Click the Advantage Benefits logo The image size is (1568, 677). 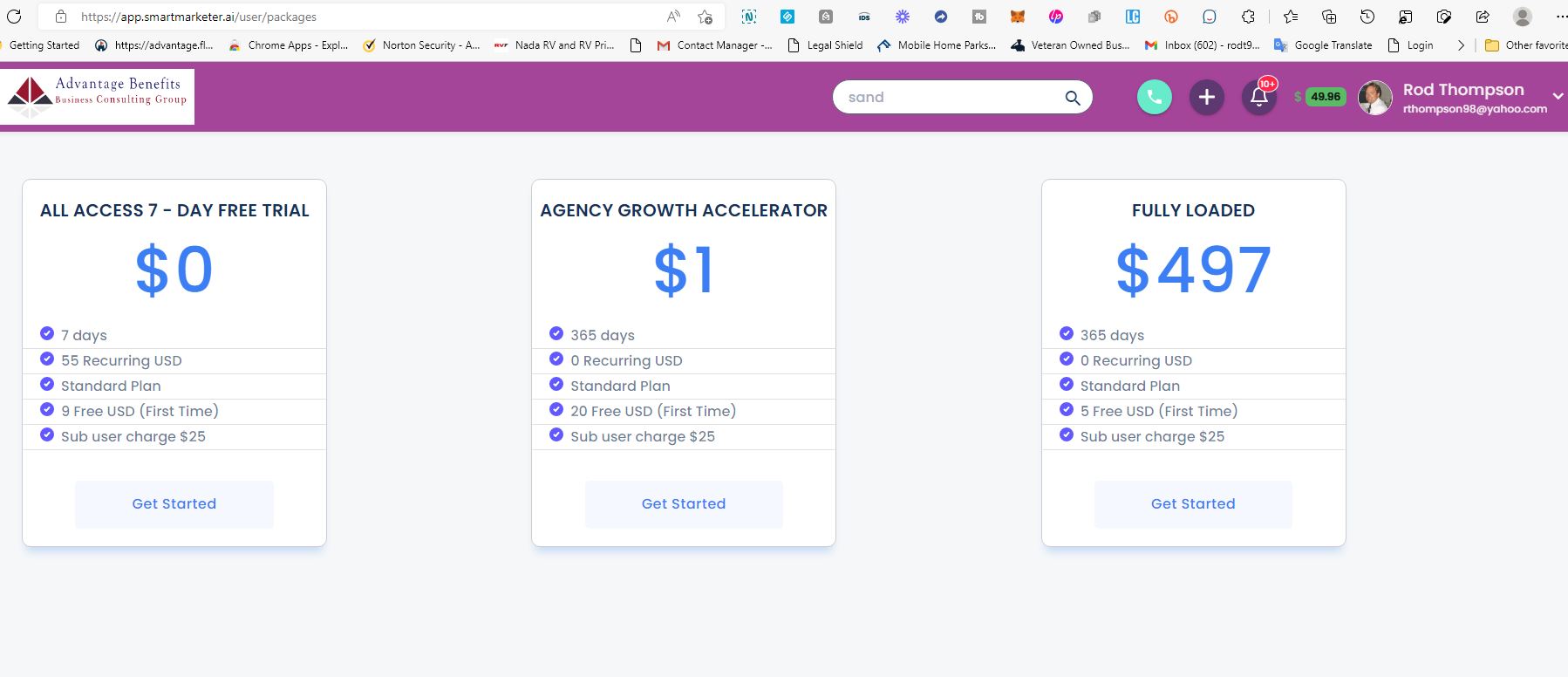pyautogui.click(x=97, y=96)
